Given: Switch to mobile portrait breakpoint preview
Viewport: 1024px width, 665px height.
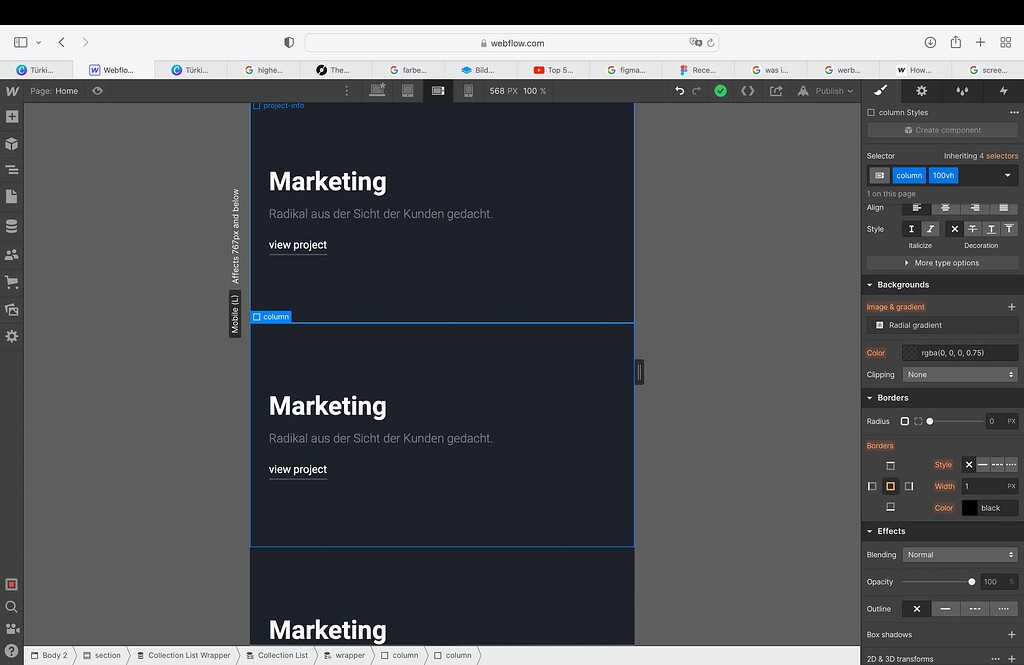Looking at the screenshot, I should coord(469,90).
